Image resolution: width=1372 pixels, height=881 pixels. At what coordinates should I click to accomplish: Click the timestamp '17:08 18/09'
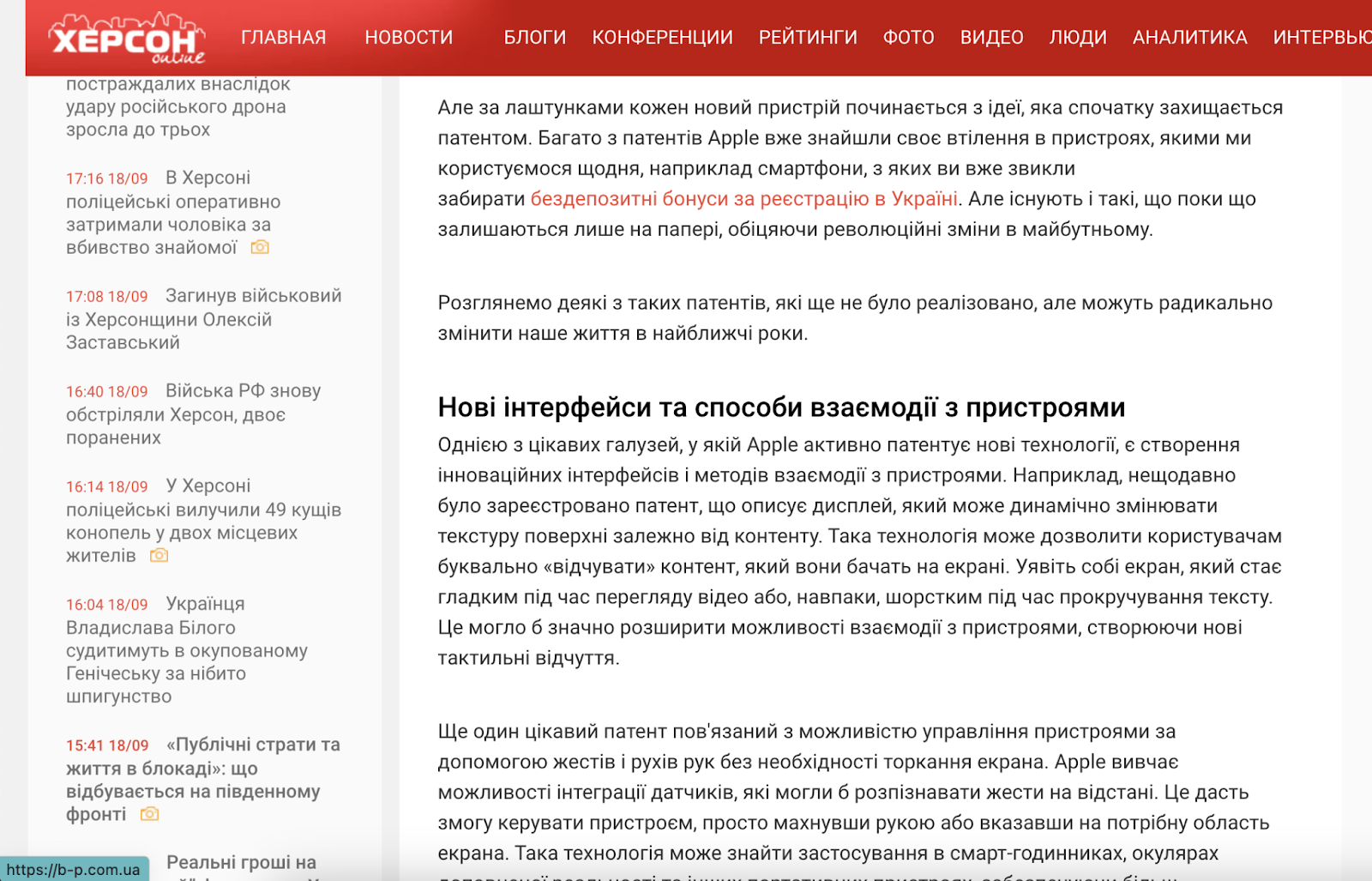point(107,297)
